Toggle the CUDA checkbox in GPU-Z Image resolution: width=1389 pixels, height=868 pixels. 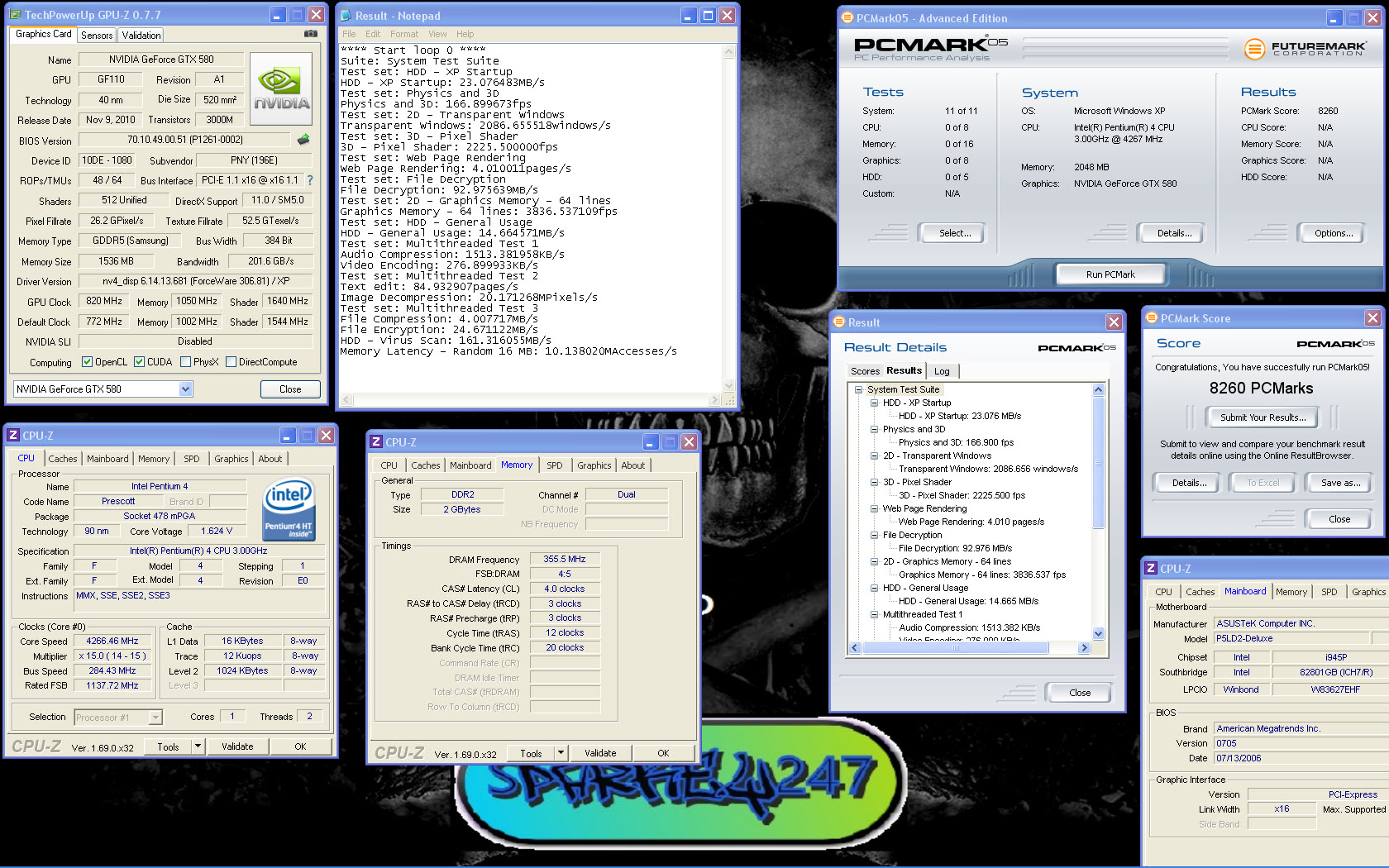point(139,361)
